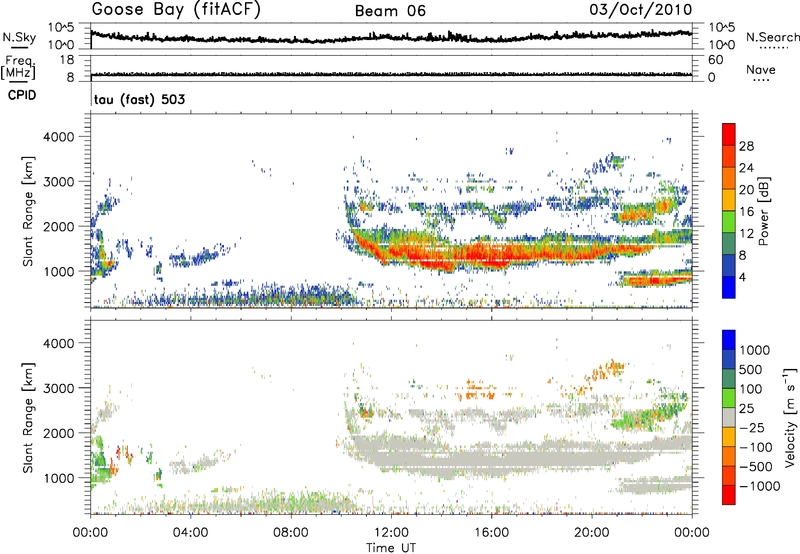Click the "12:00" time tick label

click(x=391, y=533)
